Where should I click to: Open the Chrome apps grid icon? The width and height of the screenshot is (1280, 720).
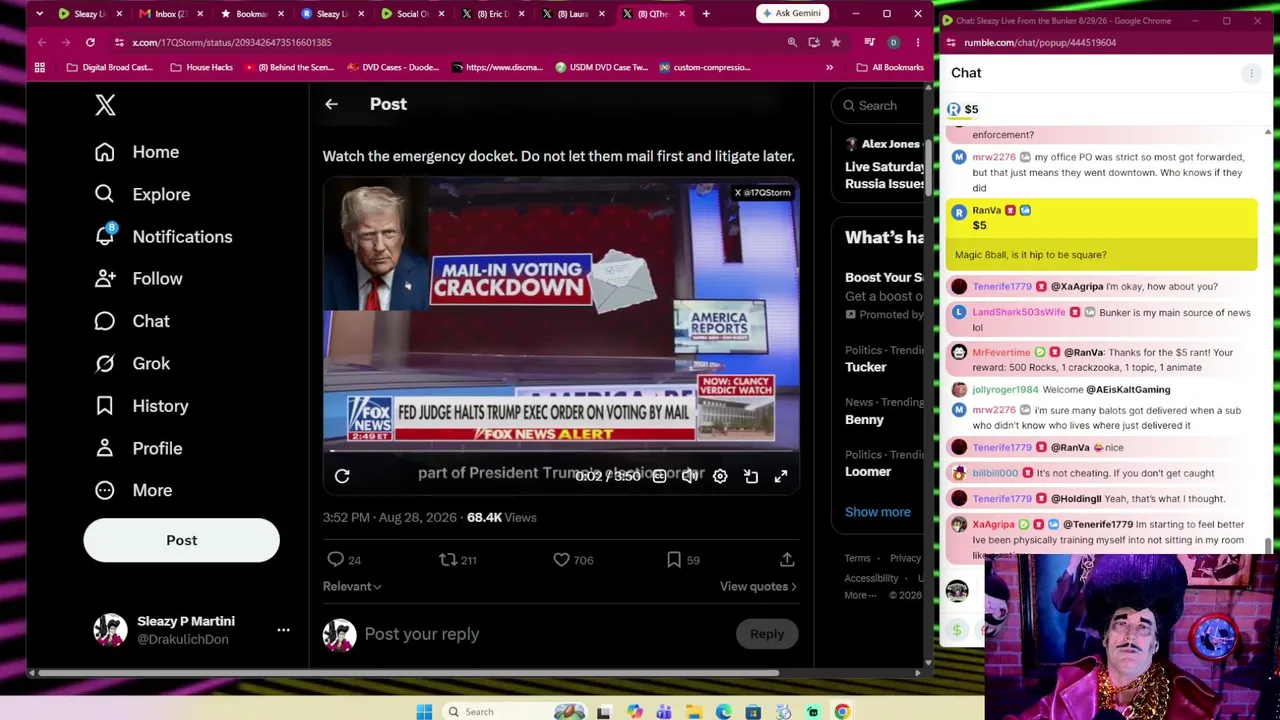40,68
